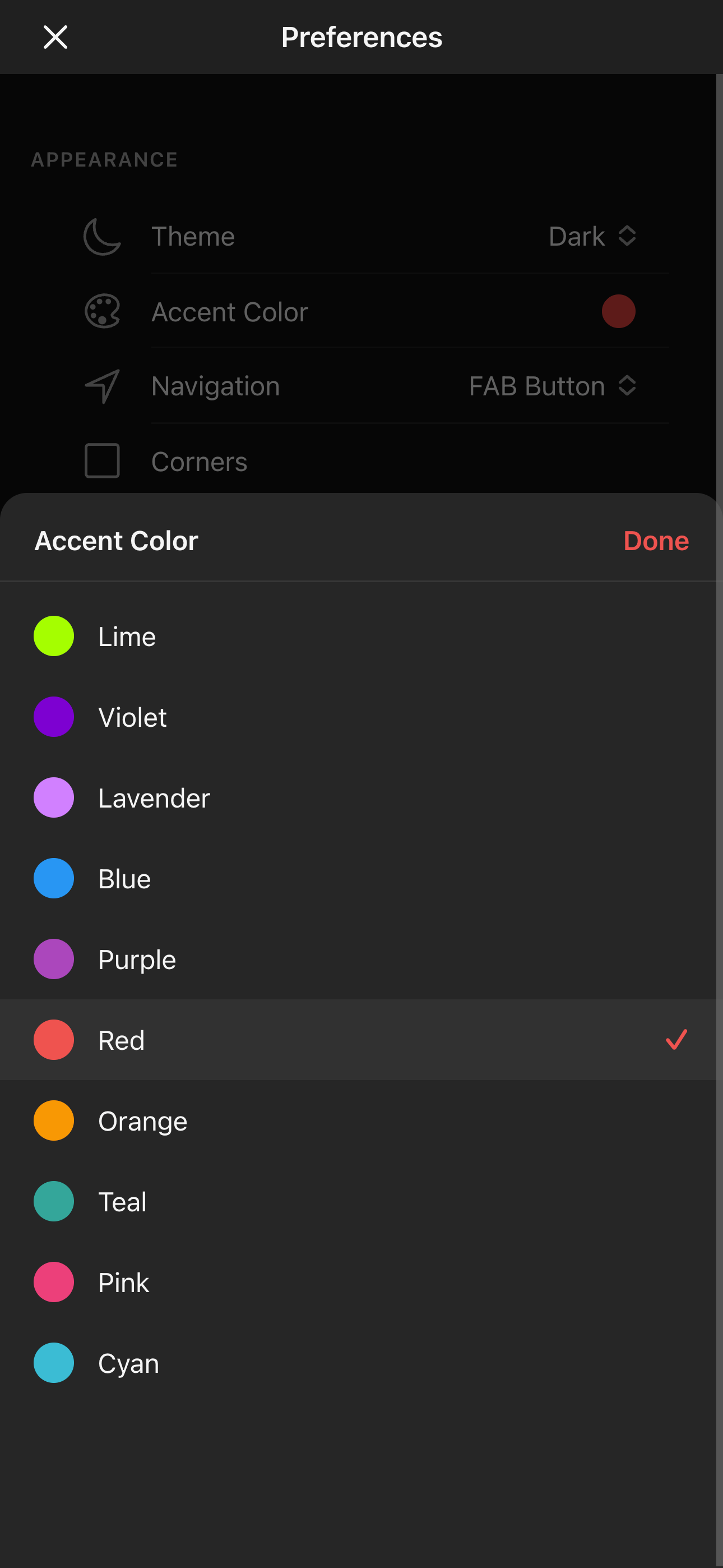Tap Done in Accent Color sheet
Viewport: 723px width, 1568px height.
[x=656, y=541]
